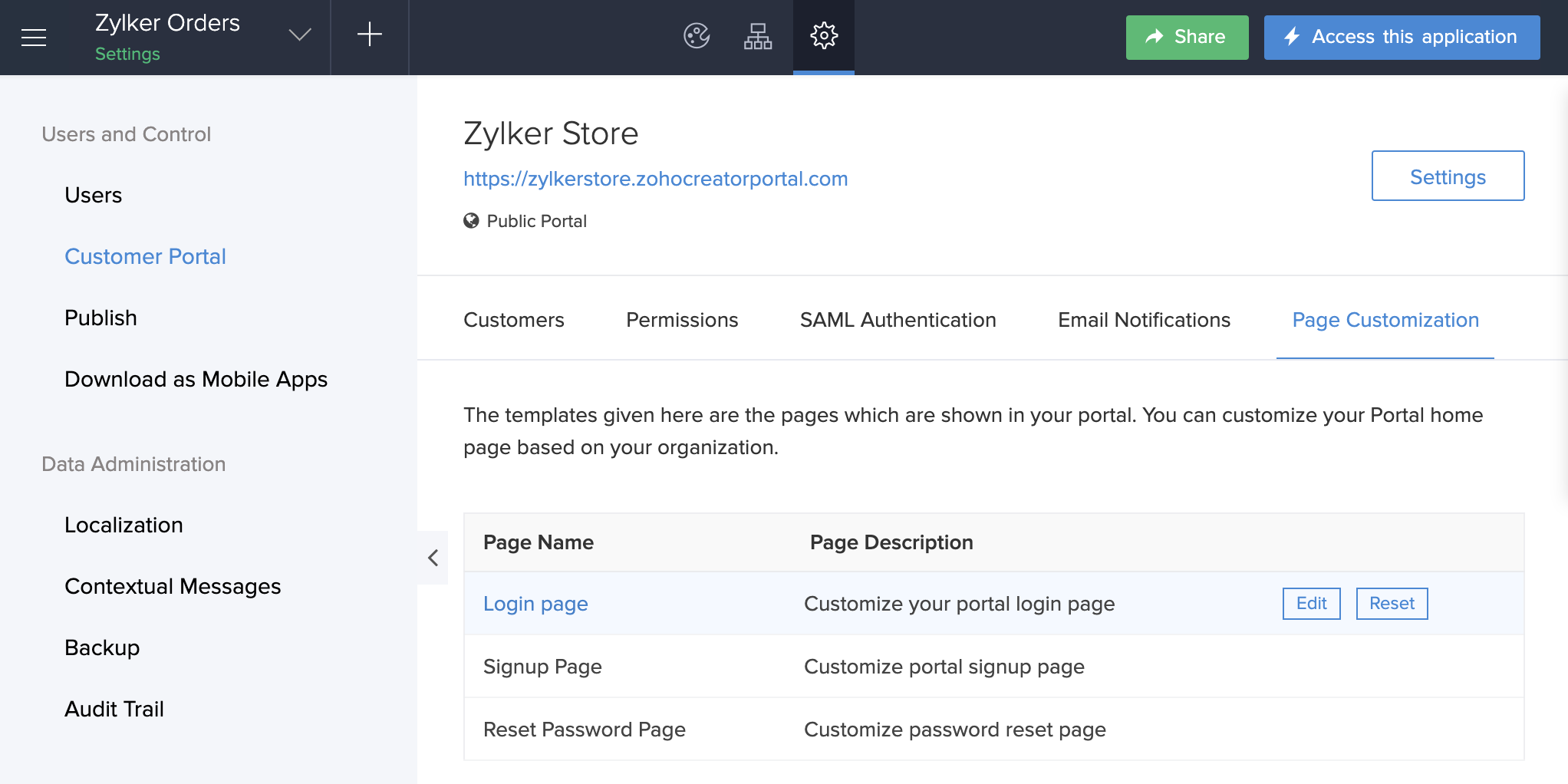The height and width of the screenshot is (784, 1568).
Task: Expand the Zylker Orders app dropdown
Action: click(300, 35)
